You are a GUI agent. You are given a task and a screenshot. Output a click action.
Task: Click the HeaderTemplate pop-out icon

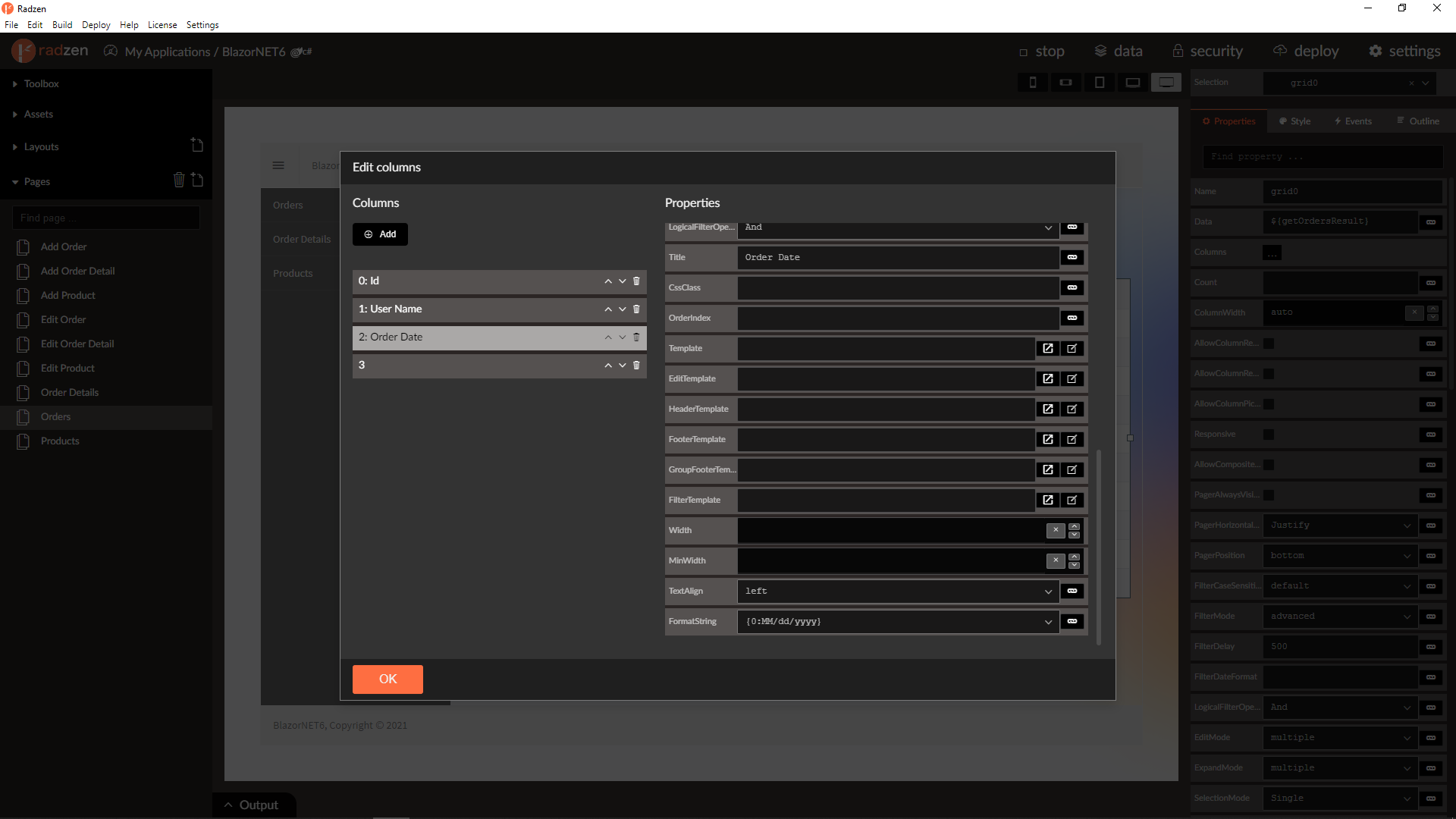coord(1048,409)
